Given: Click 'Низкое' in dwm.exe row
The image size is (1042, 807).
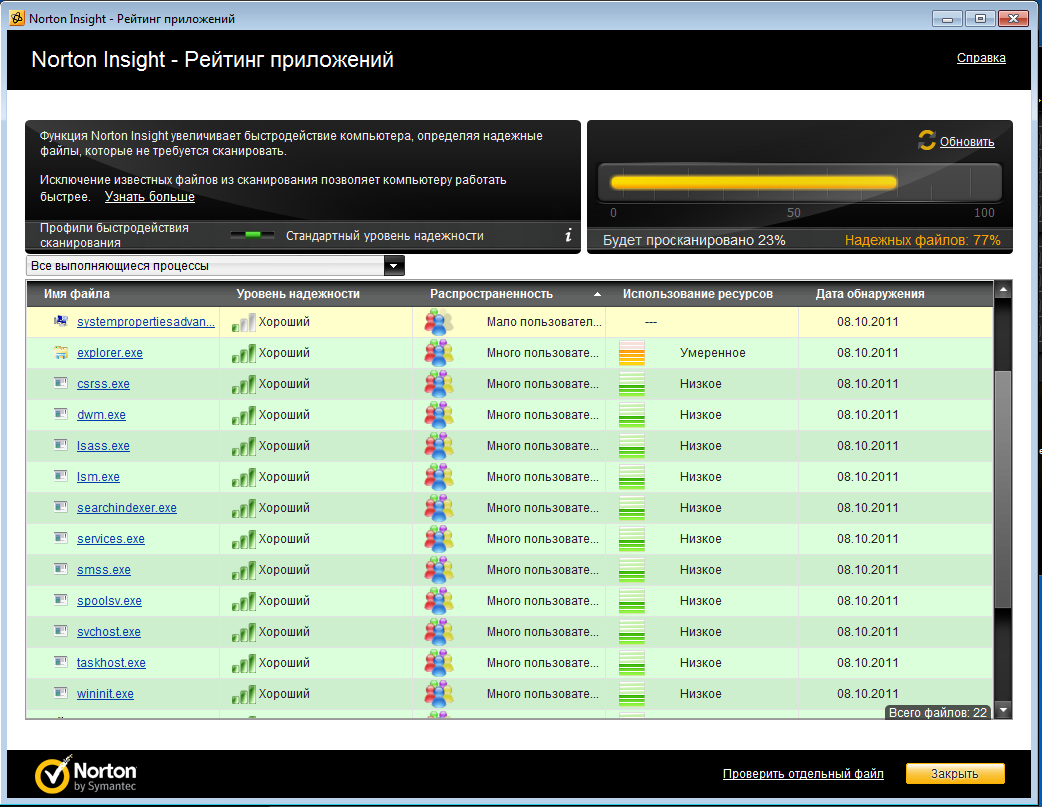Looking at the screenshot, I should (x=700, y=415).
